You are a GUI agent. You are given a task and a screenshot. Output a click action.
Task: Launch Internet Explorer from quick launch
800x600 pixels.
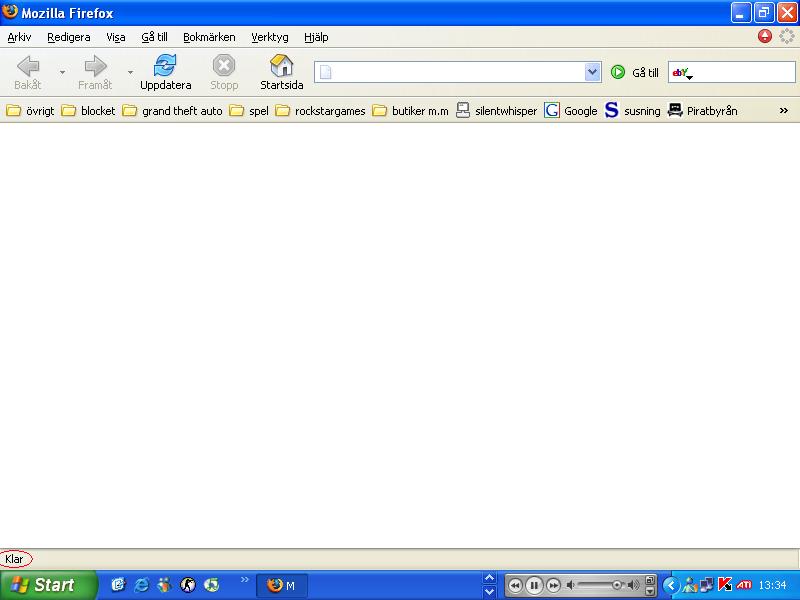click(x=141, y=585)
